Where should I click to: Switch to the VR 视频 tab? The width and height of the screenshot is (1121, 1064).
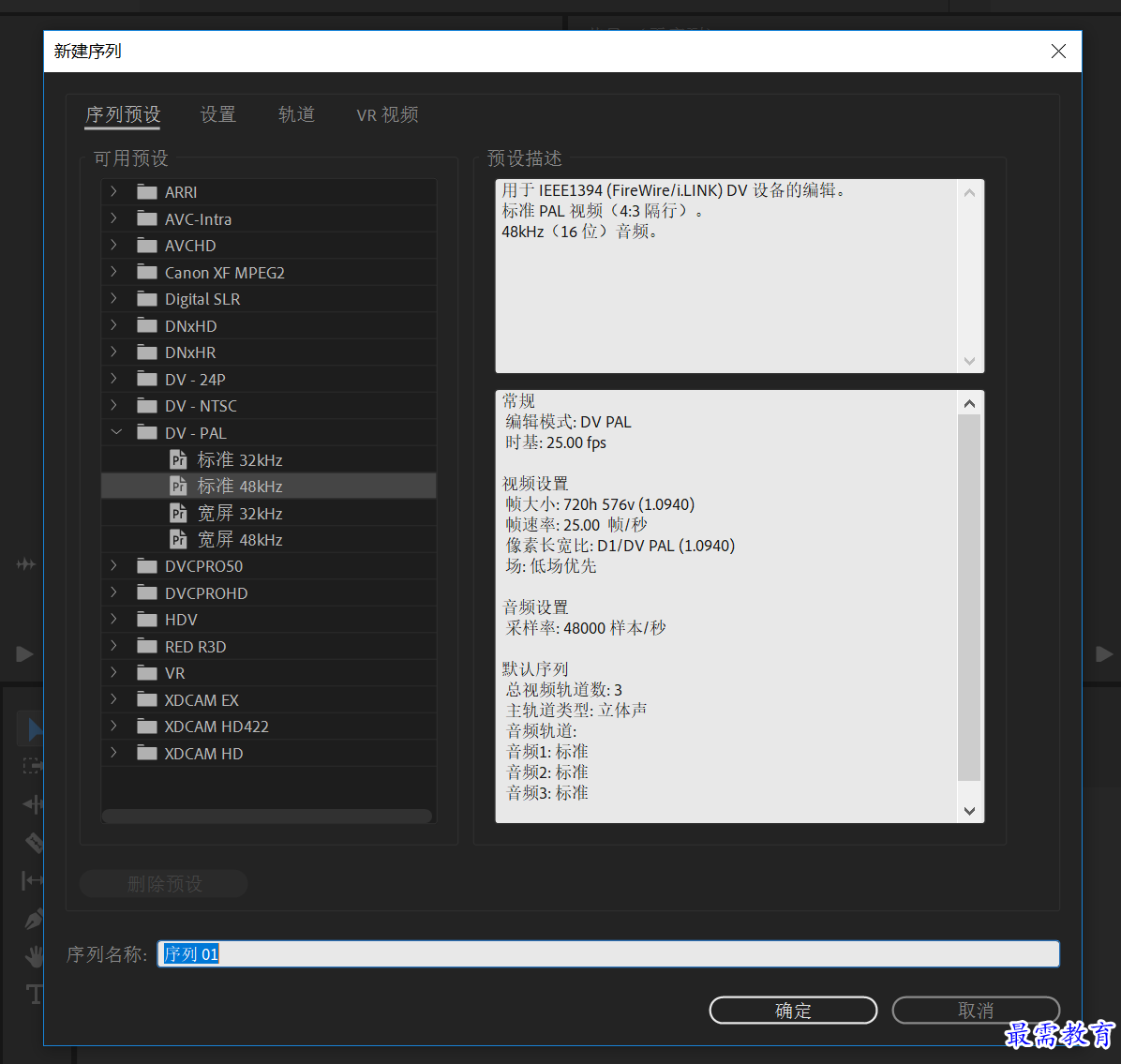387,114
